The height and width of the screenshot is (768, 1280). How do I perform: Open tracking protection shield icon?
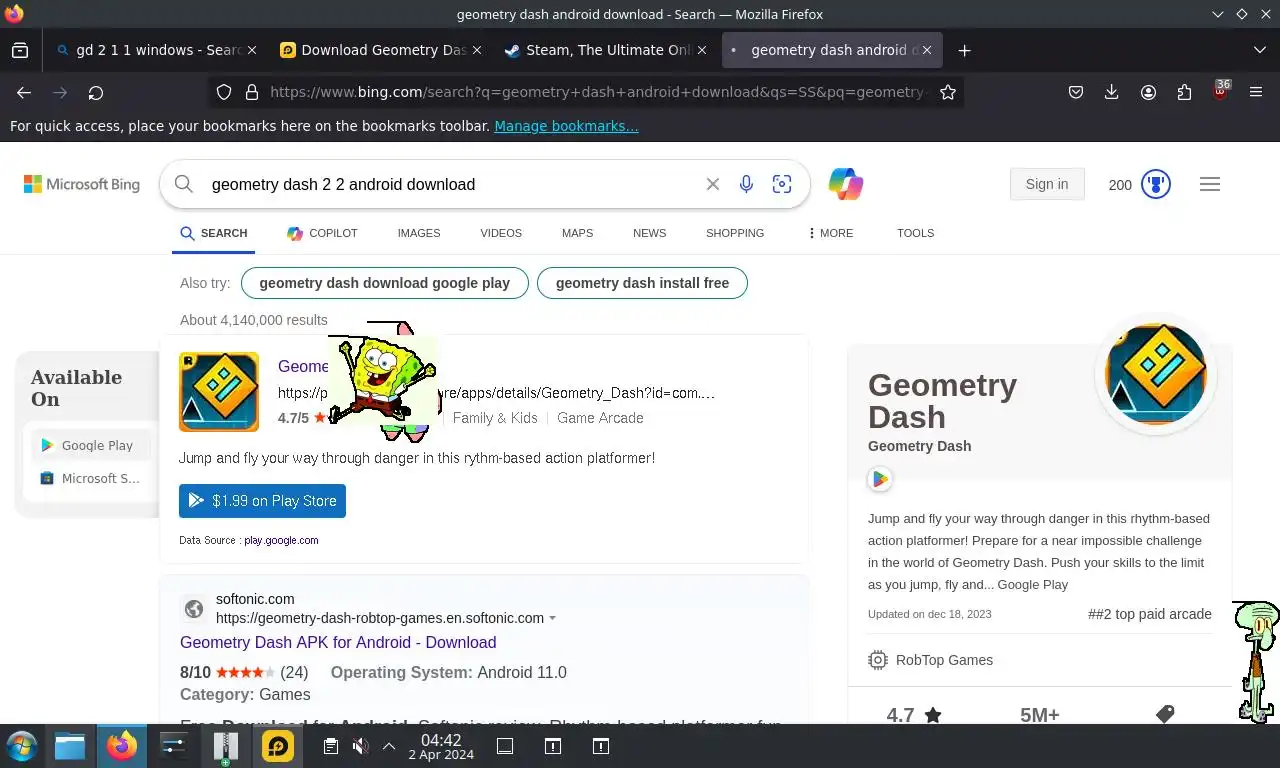[224, 92]
